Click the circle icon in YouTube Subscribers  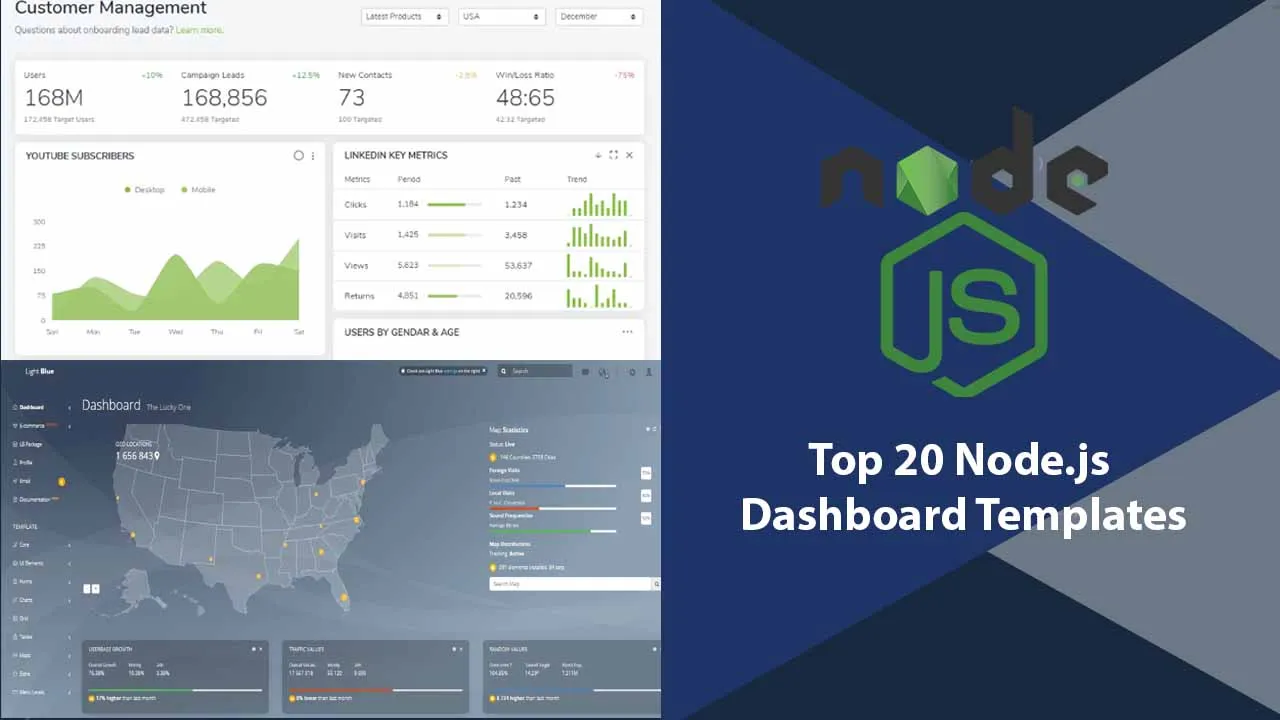click(x=298, y=156)
